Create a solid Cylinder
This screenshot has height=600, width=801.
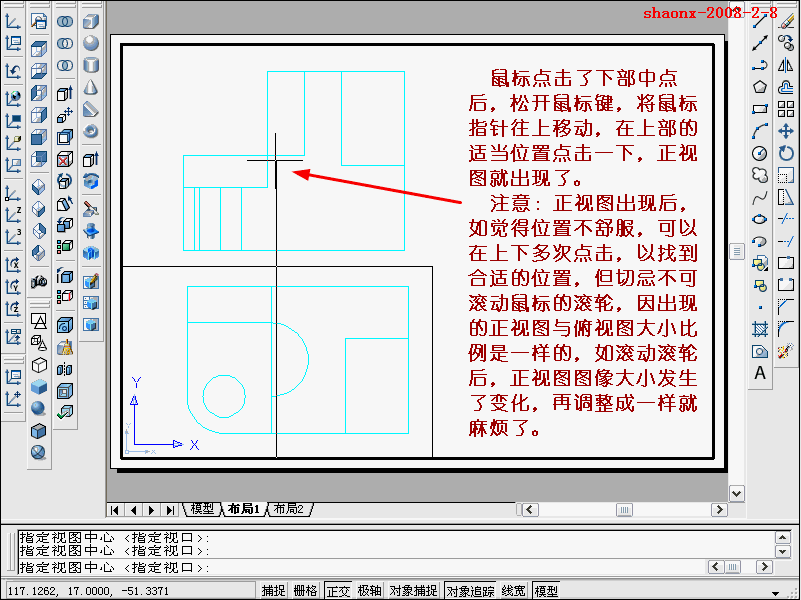91,65
